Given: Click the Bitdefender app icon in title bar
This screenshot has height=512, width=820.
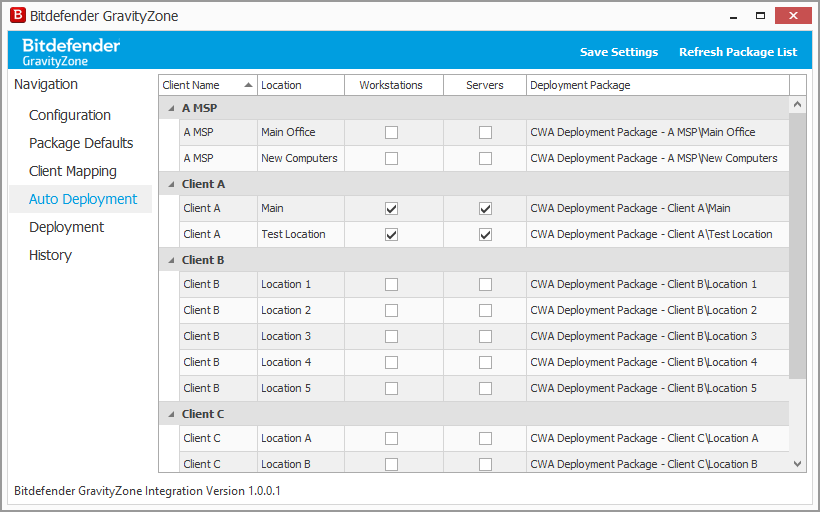Looking at the screenshot, I should 17,16.
